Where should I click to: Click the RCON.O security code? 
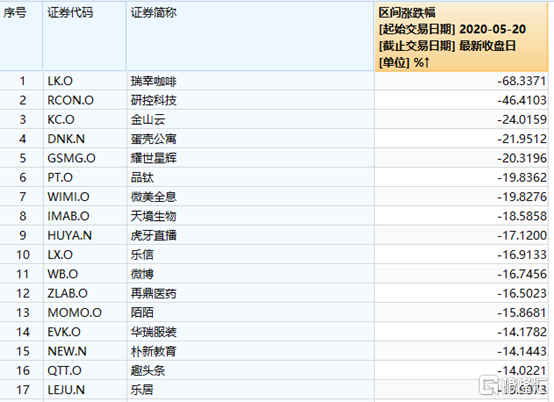(x=70, y=100)
